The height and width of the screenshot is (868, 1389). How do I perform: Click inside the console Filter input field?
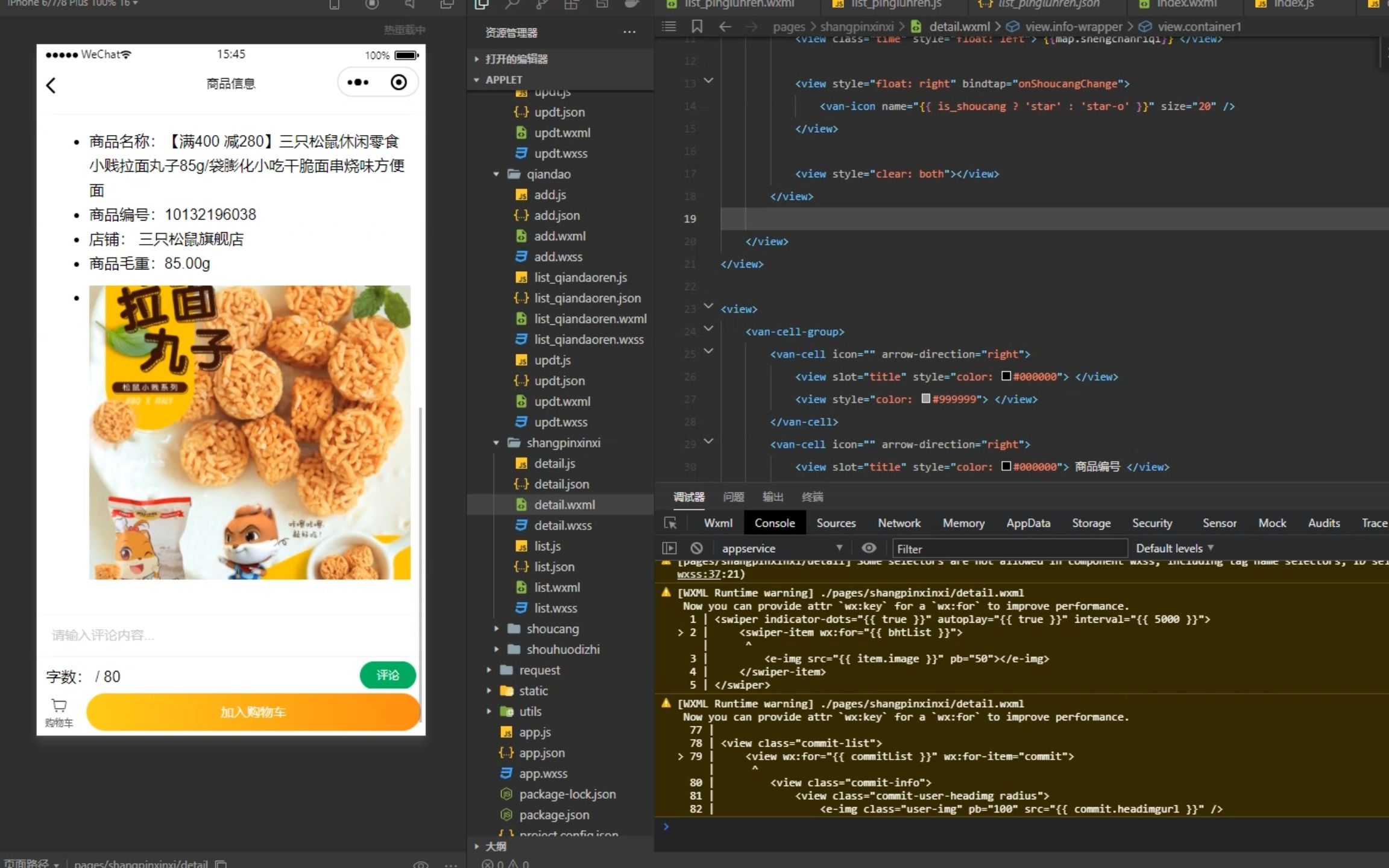(x=1010, y=549)
